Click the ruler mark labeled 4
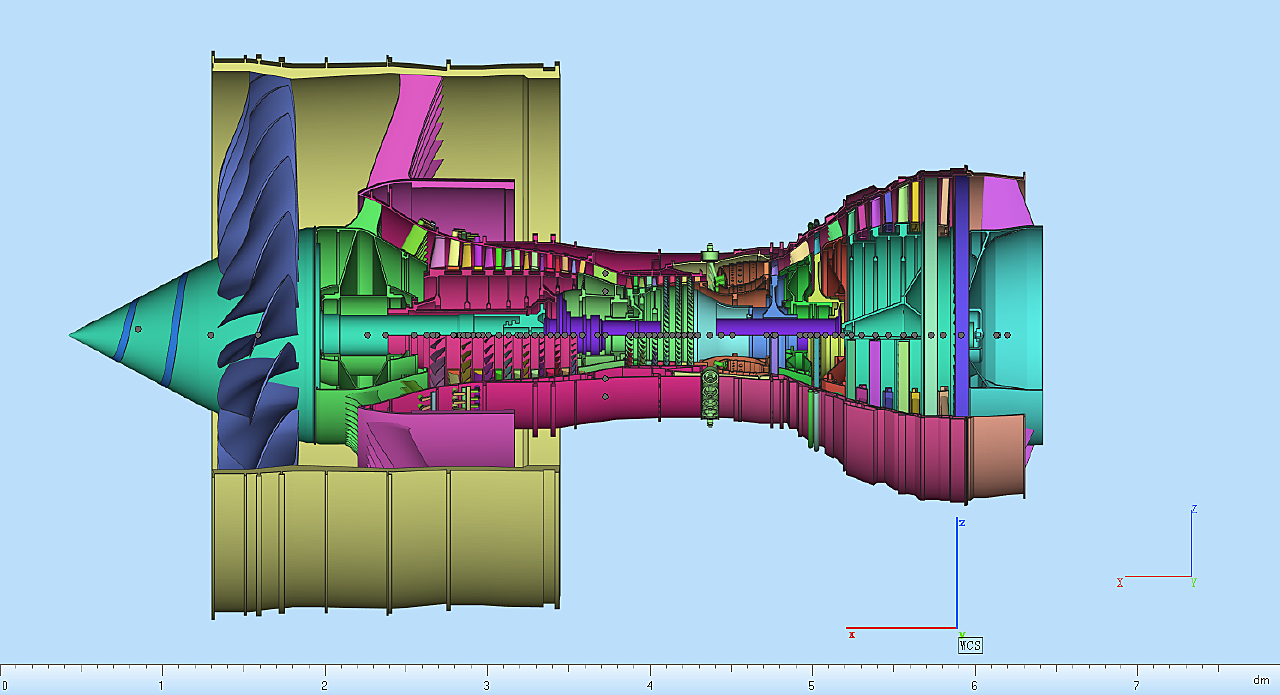The image size is (1280, 695). (649, 684)
